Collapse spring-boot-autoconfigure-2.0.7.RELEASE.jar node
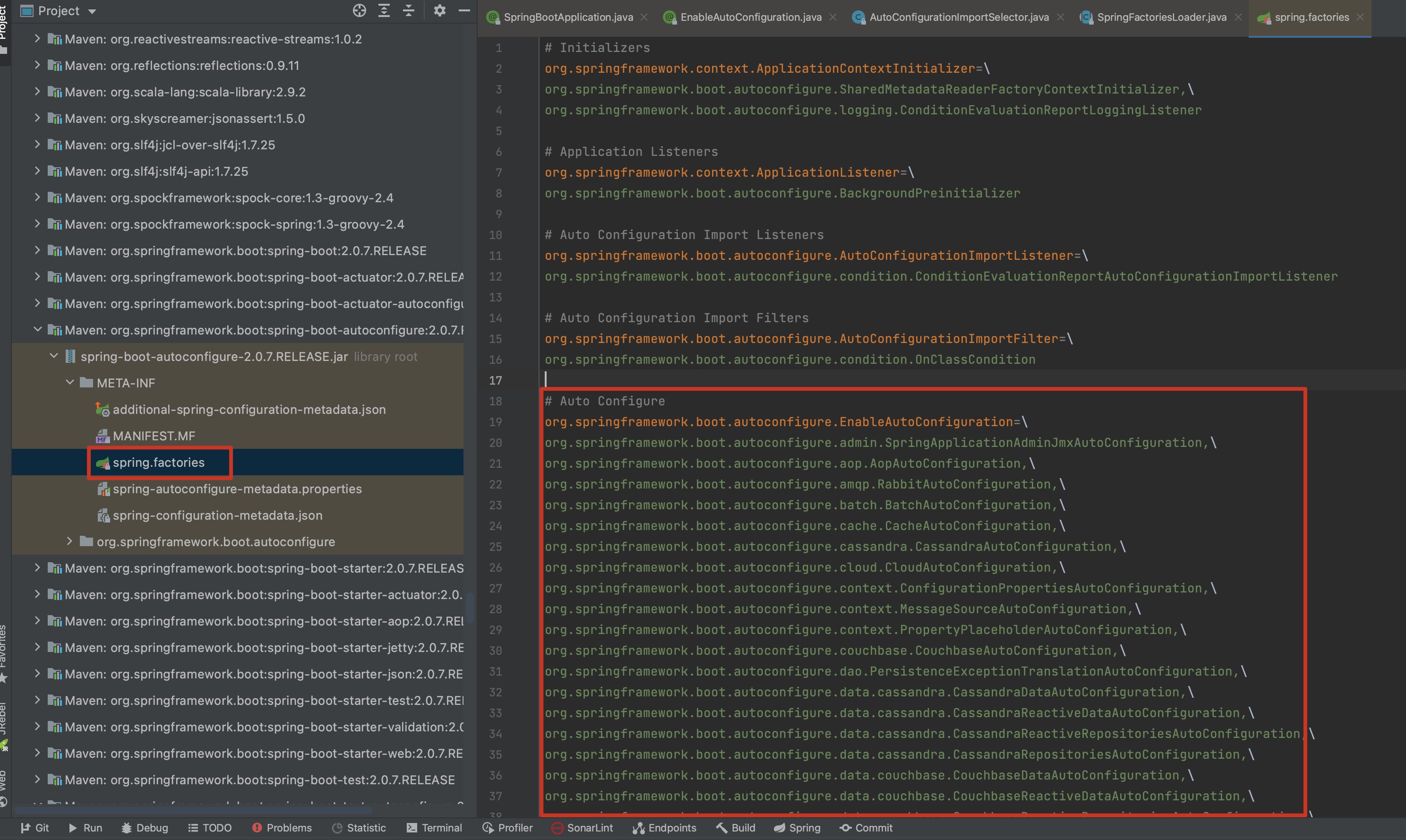The image size is (1406, 840). pos(54,356)
